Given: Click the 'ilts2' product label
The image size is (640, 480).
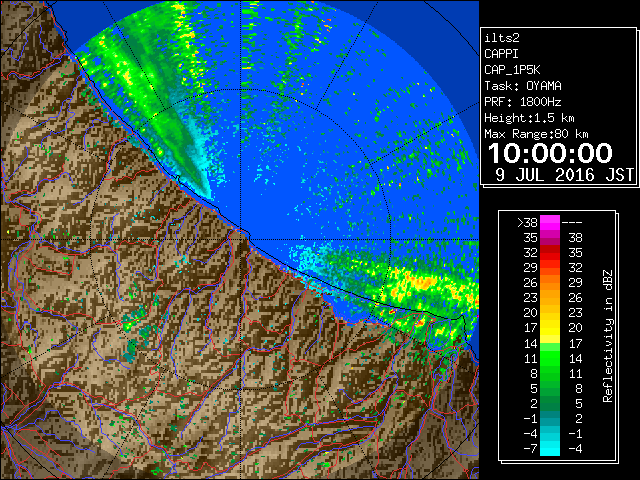Looking at the screenshot, I should point(502,38).
